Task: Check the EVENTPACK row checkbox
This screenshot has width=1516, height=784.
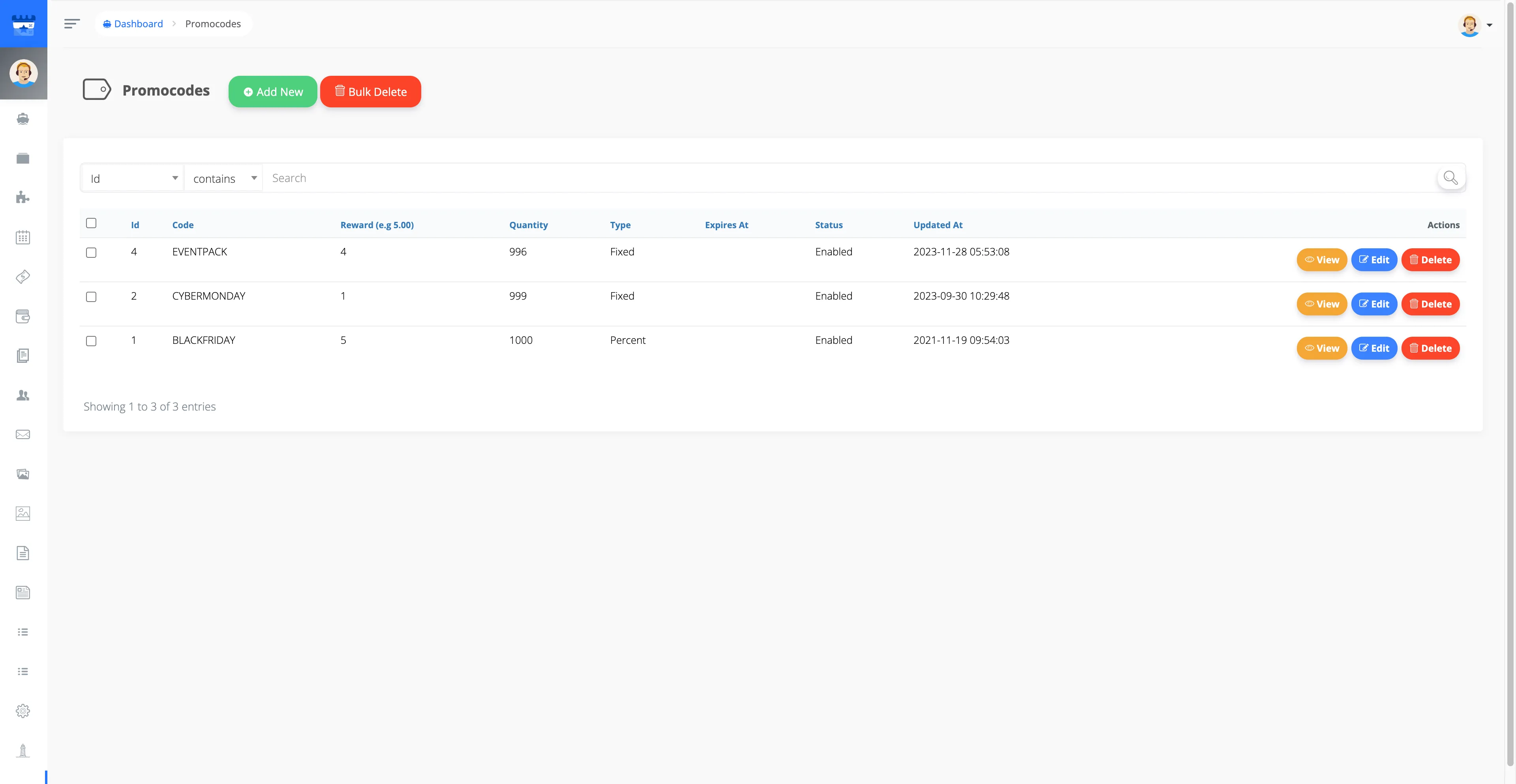Action: 91,253
